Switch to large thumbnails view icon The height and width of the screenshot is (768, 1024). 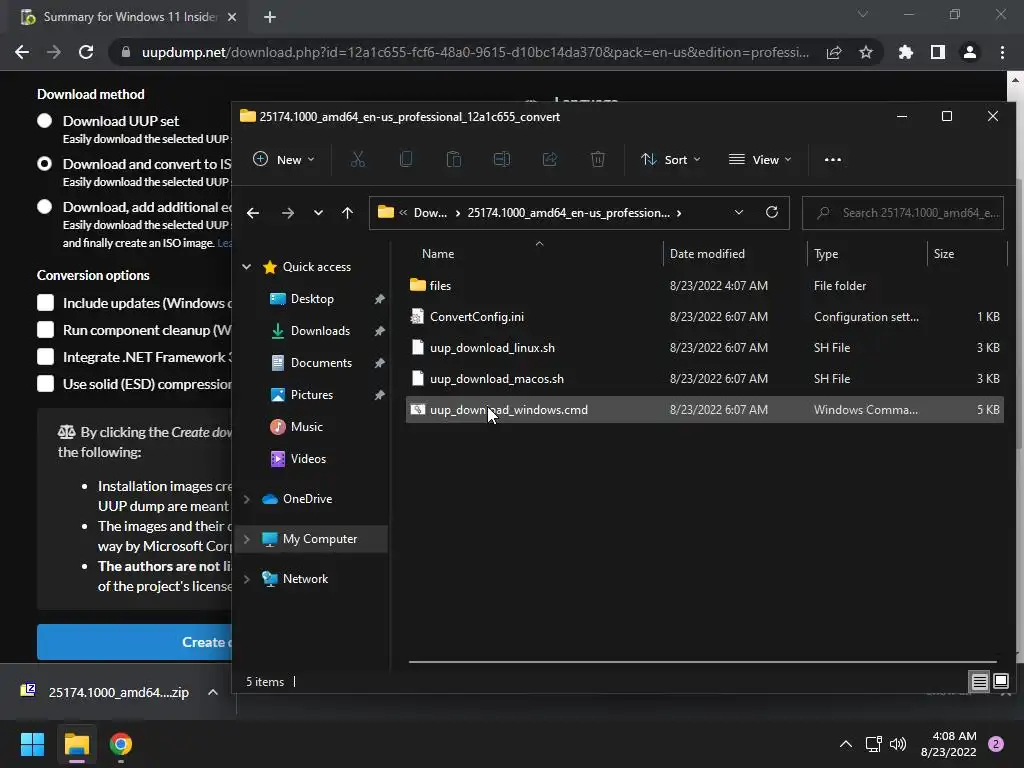pyautogui.click(x=1001, y=682)
